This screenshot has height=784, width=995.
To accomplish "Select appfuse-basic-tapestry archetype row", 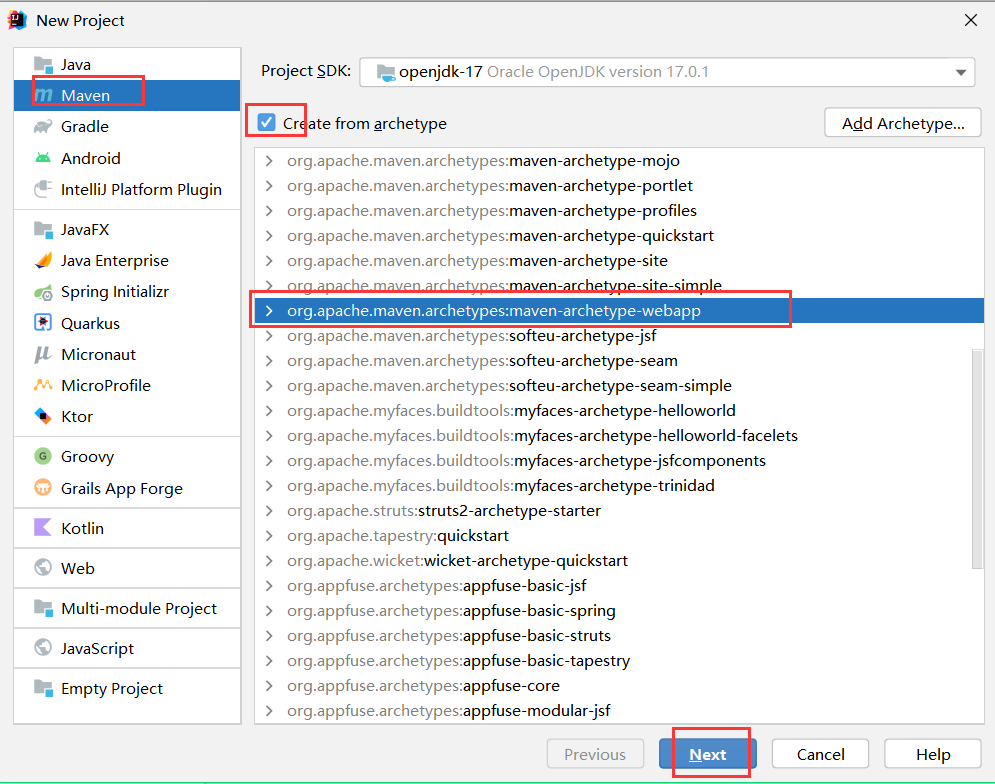I will pos(619,661).
